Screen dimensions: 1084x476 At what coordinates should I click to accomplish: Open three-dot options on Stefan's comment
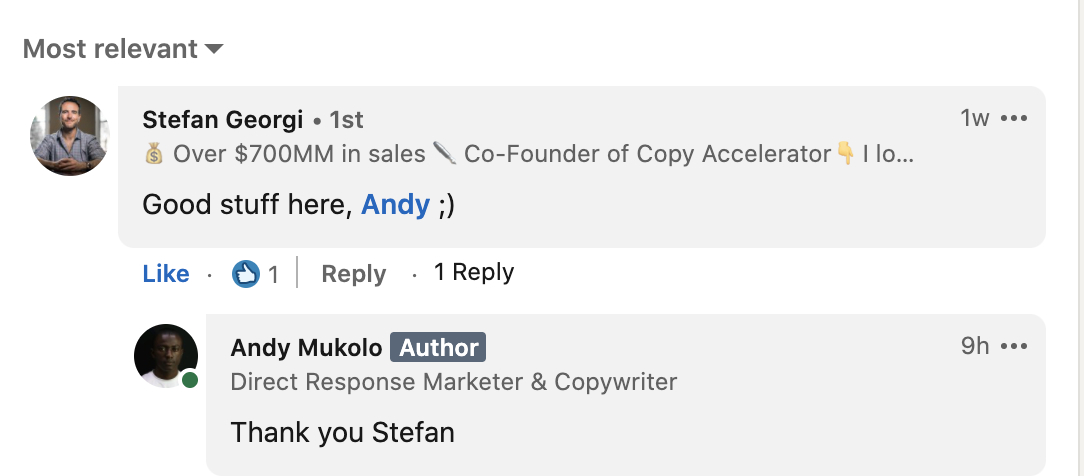pyautogui.click(x=1014, y=118)
